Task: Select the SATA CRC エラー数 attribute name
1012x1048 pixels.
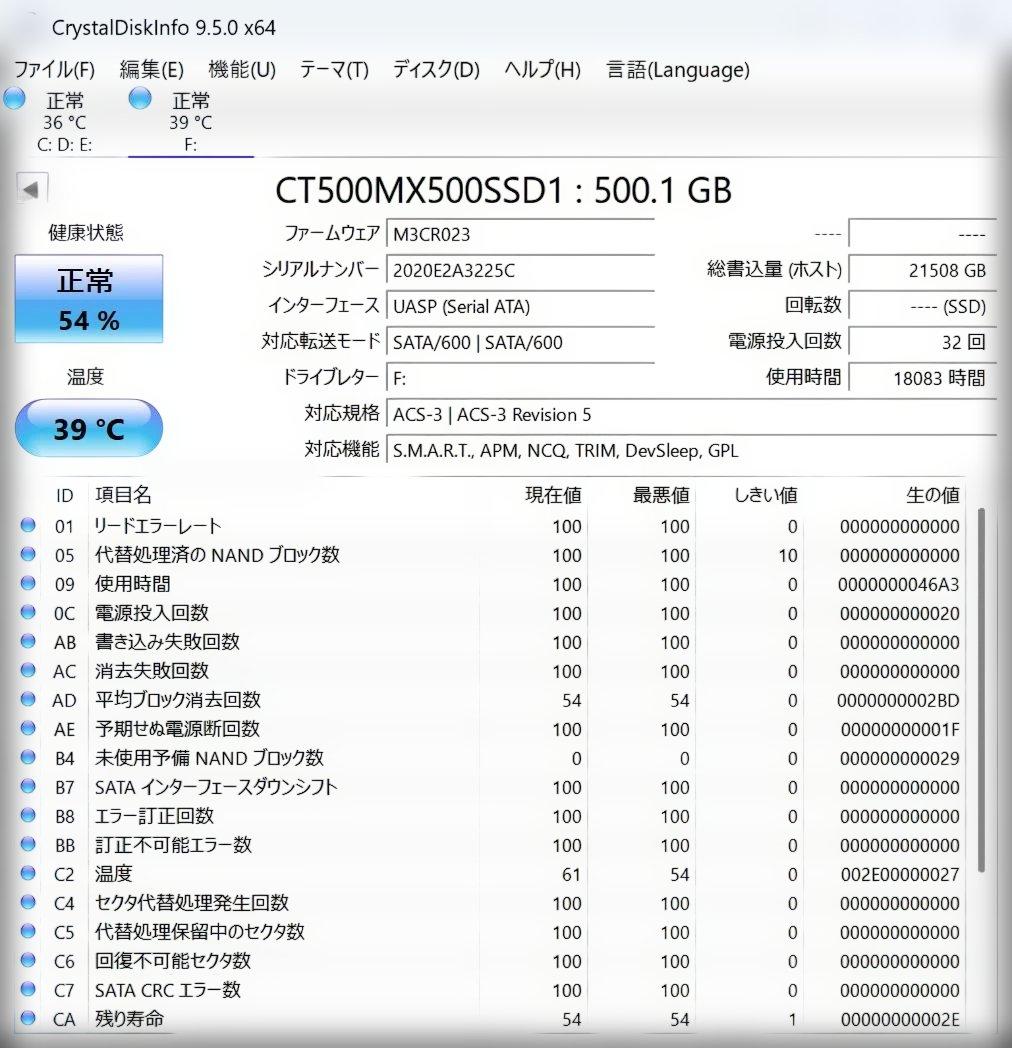Action: pos(168,990)
